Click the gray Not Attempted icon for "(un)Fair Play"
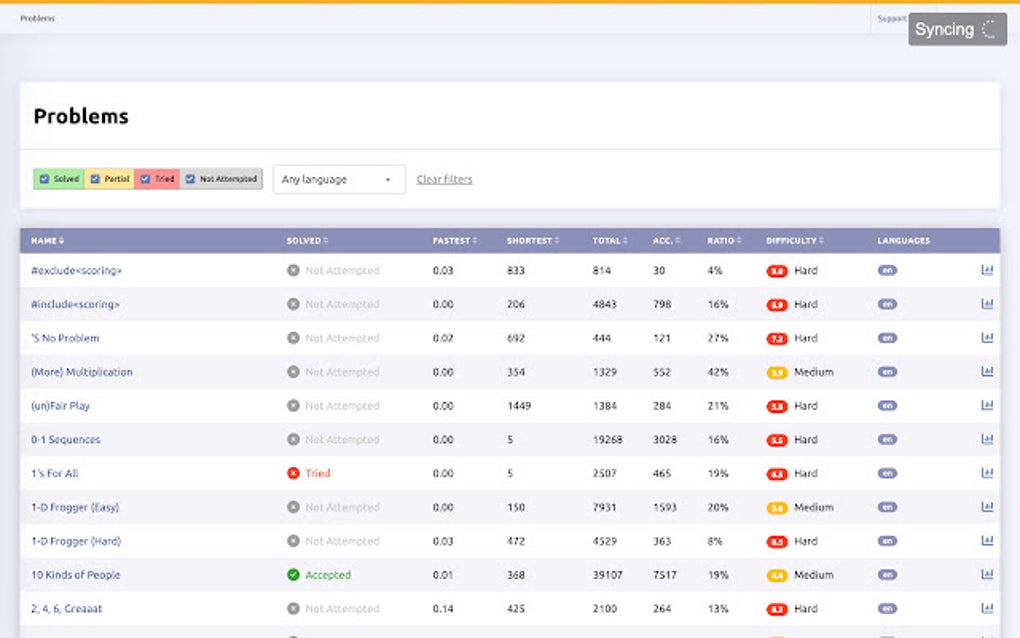 pyautogui.click(x=290, y=405)
